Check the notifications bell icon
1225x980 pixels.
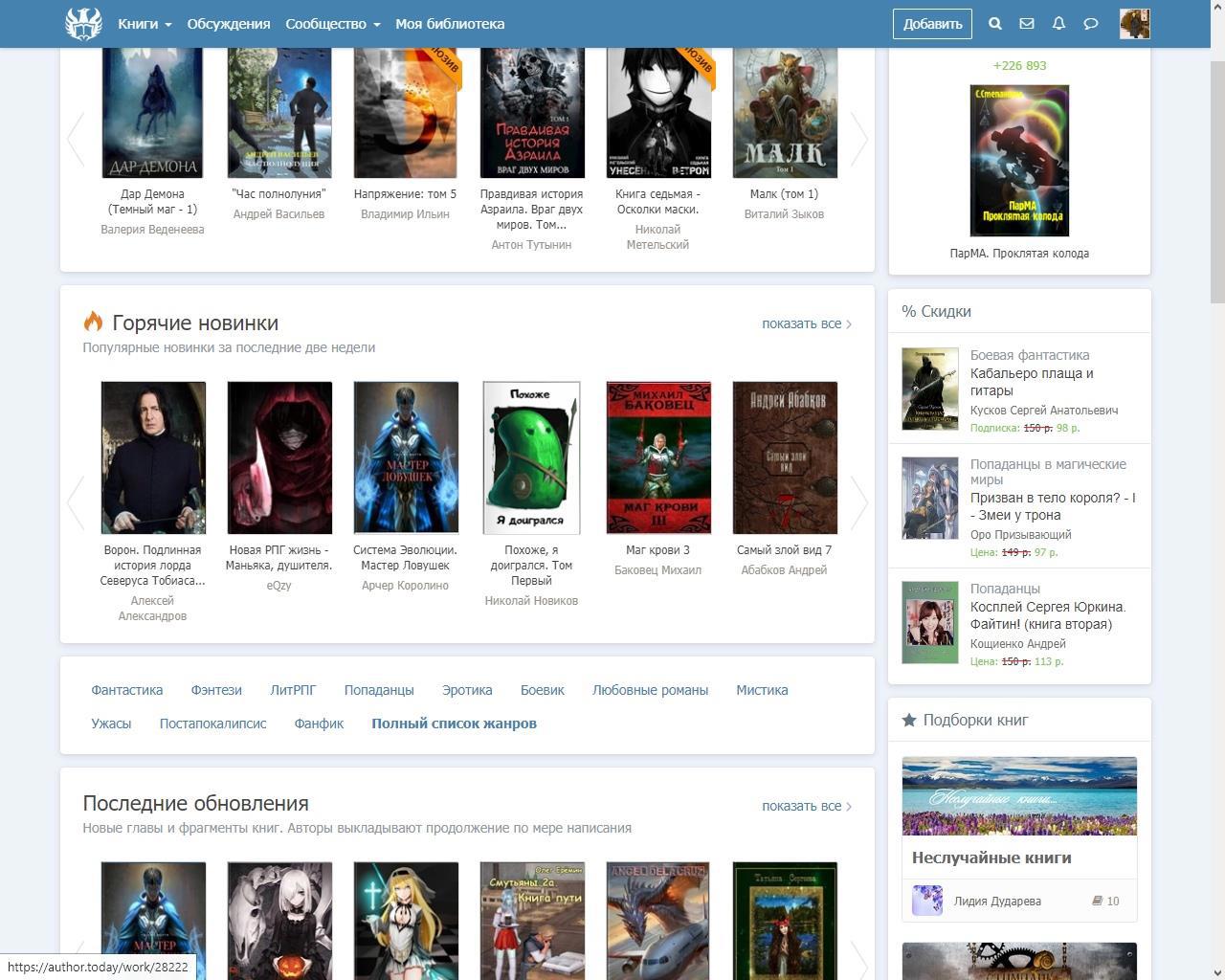(x=1058, y=24)
